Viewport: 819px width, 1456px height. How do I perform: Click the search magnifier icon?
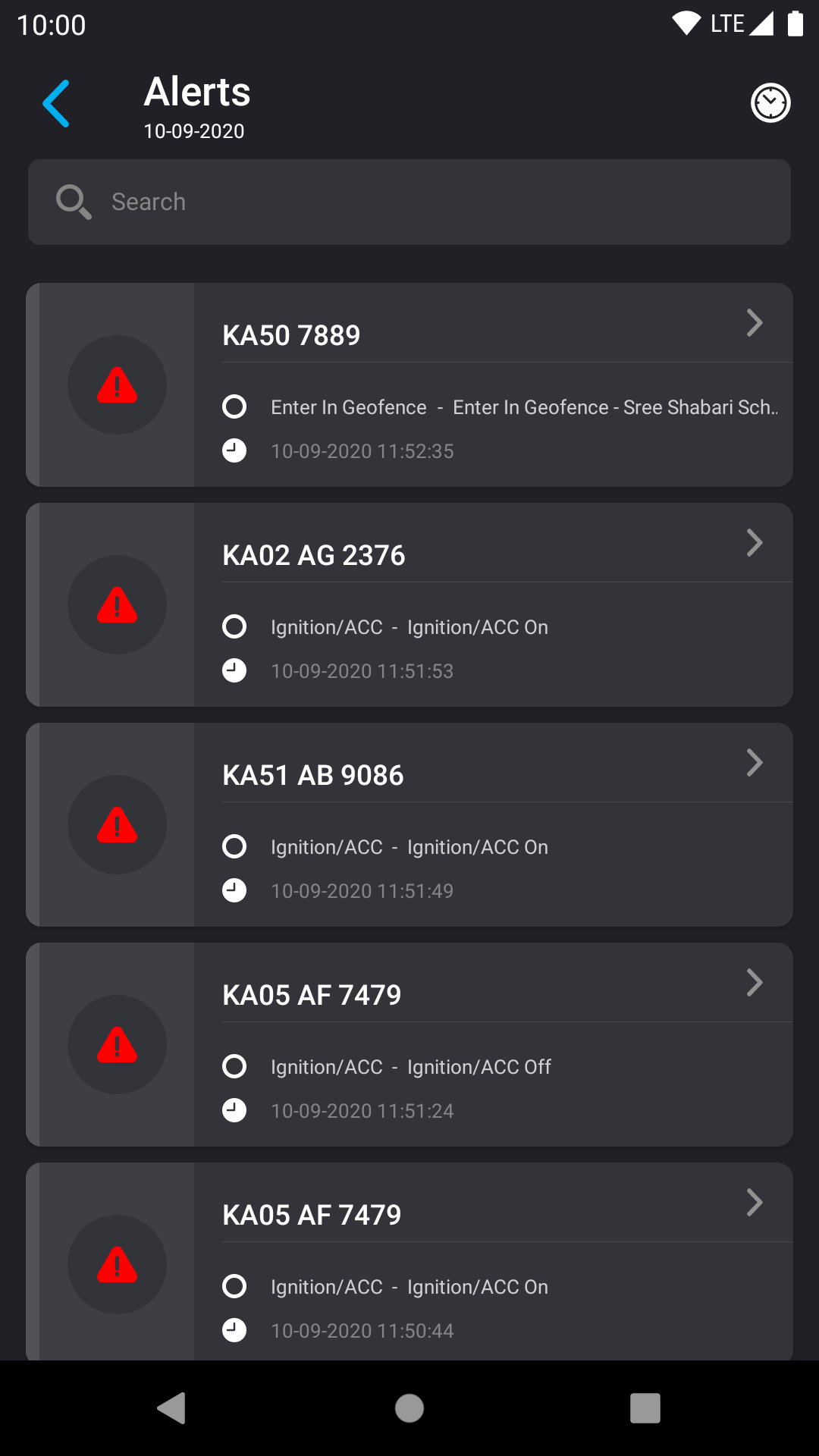pyautogui.click(x=73, y=202)
